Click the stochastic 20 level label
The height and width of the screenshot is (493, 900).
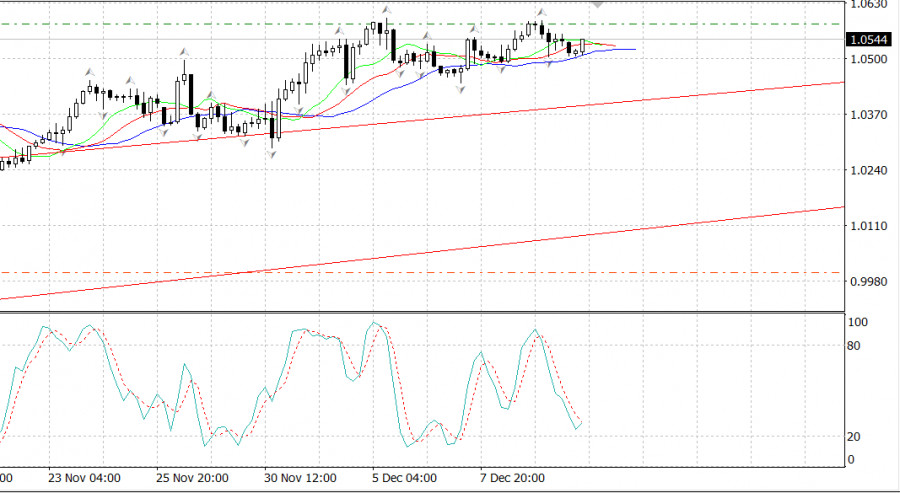[x=853, y=437]
